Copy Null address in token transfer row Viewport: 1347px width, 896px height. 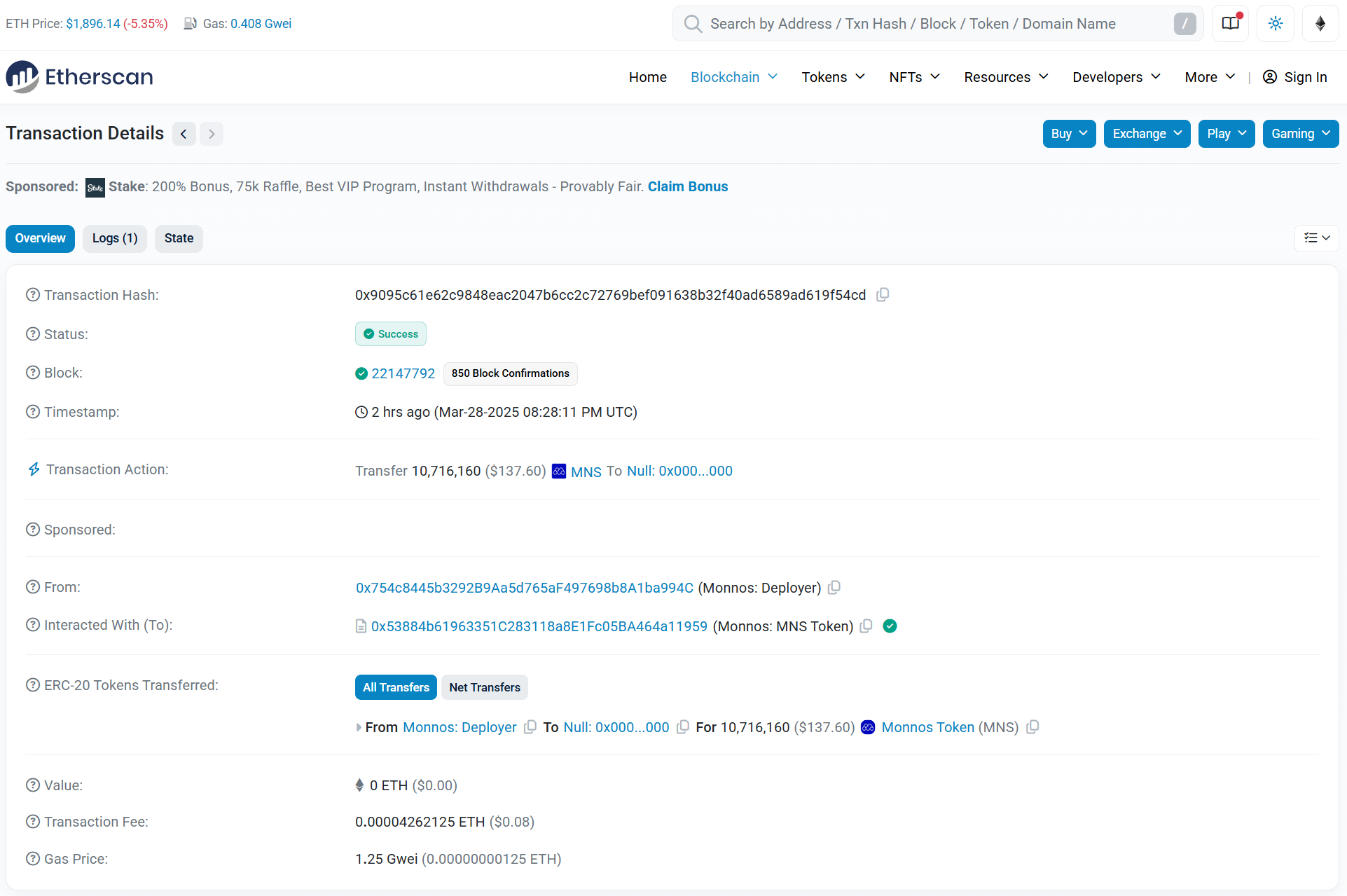coord(683,727)
